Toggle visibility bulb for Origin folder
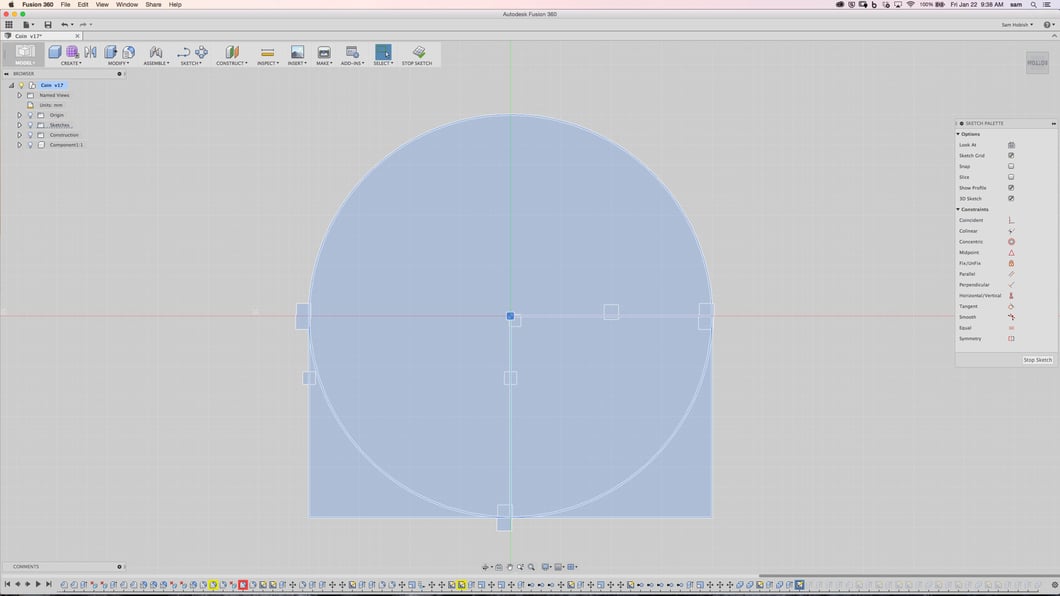This screenshot has width=1060, height=596. click(30, 115)
